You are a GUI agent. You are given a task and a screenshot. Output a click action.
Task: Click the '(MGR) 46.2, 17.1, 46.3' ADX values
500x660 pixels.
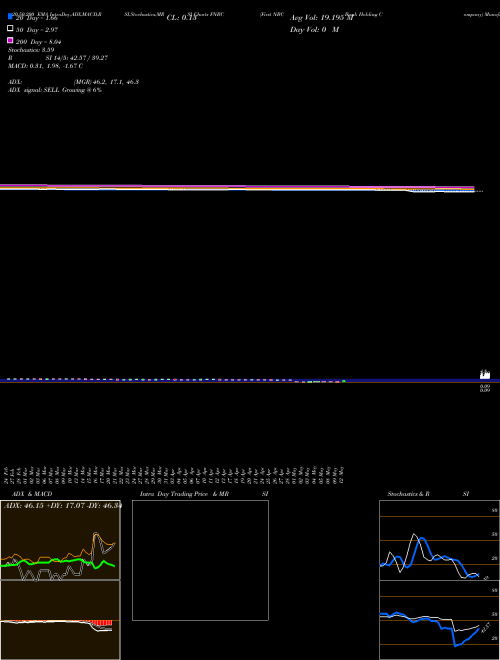[x=106, y=82]
